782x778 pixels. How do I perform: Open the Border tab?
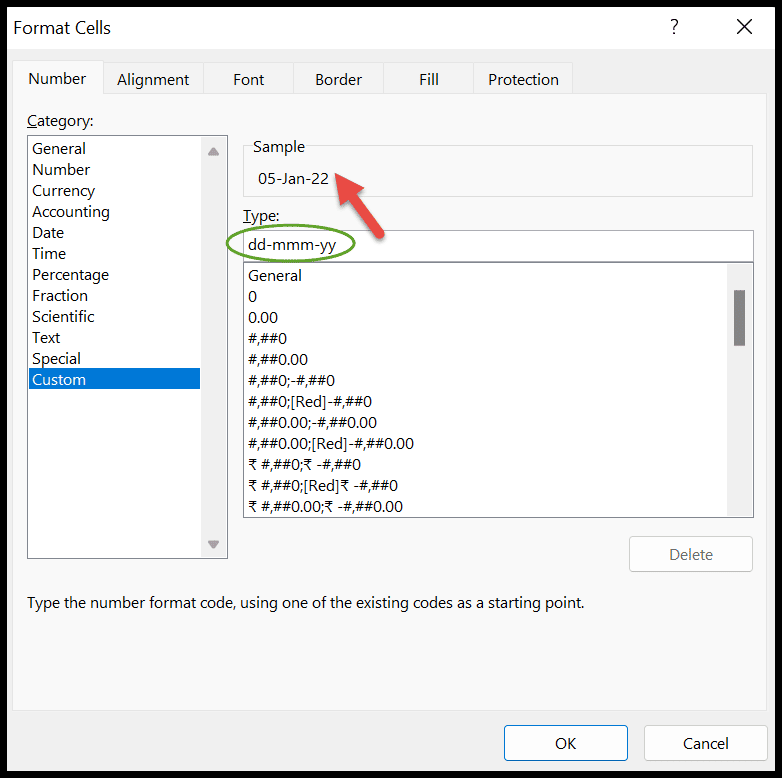click(339, 79)
